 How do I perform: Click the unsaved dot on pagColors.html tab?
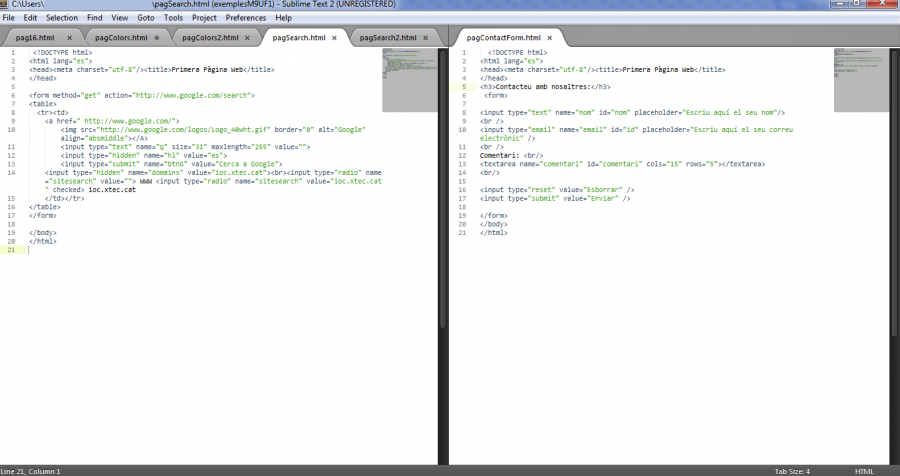[x=157, y=38]
